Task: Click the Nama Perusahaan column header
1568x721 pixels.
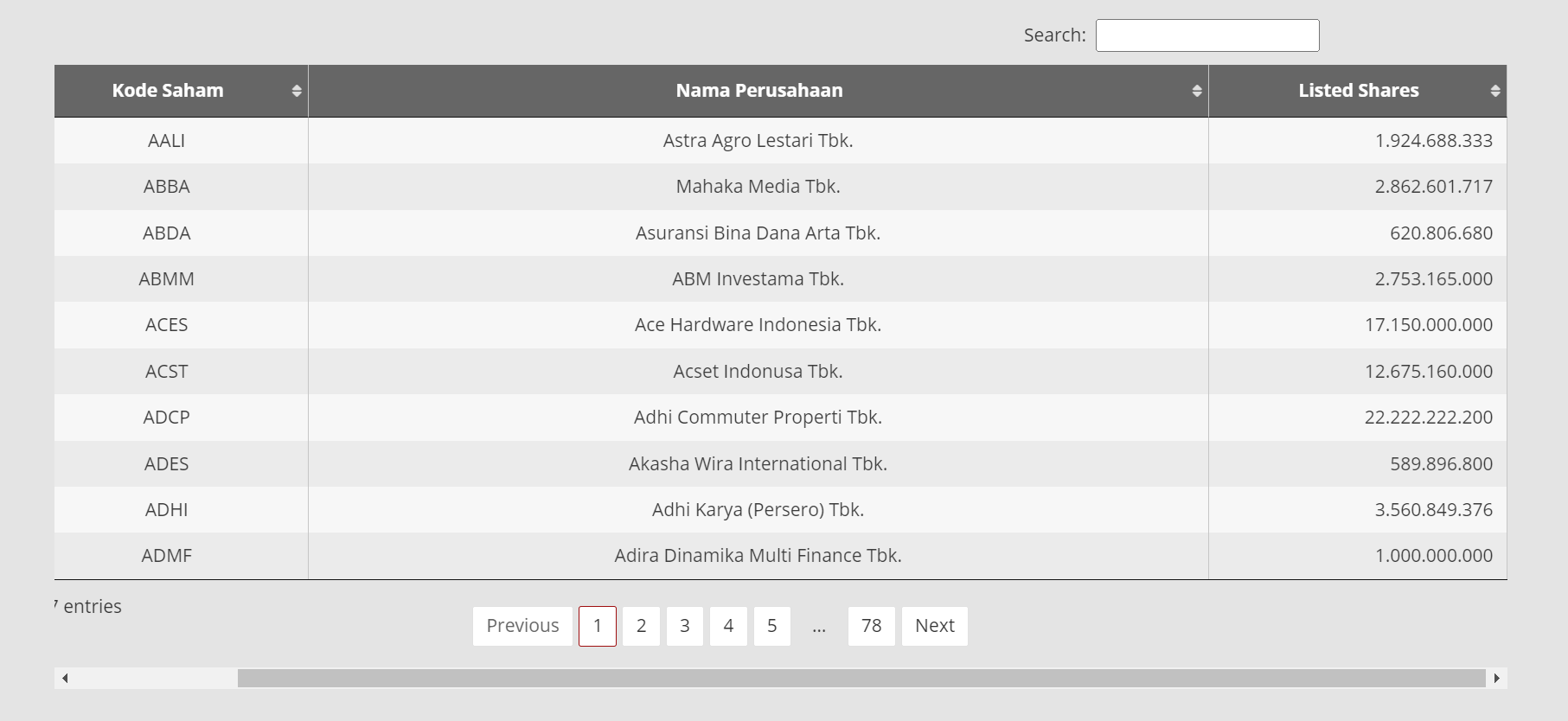Action: [x=758, y=91]
